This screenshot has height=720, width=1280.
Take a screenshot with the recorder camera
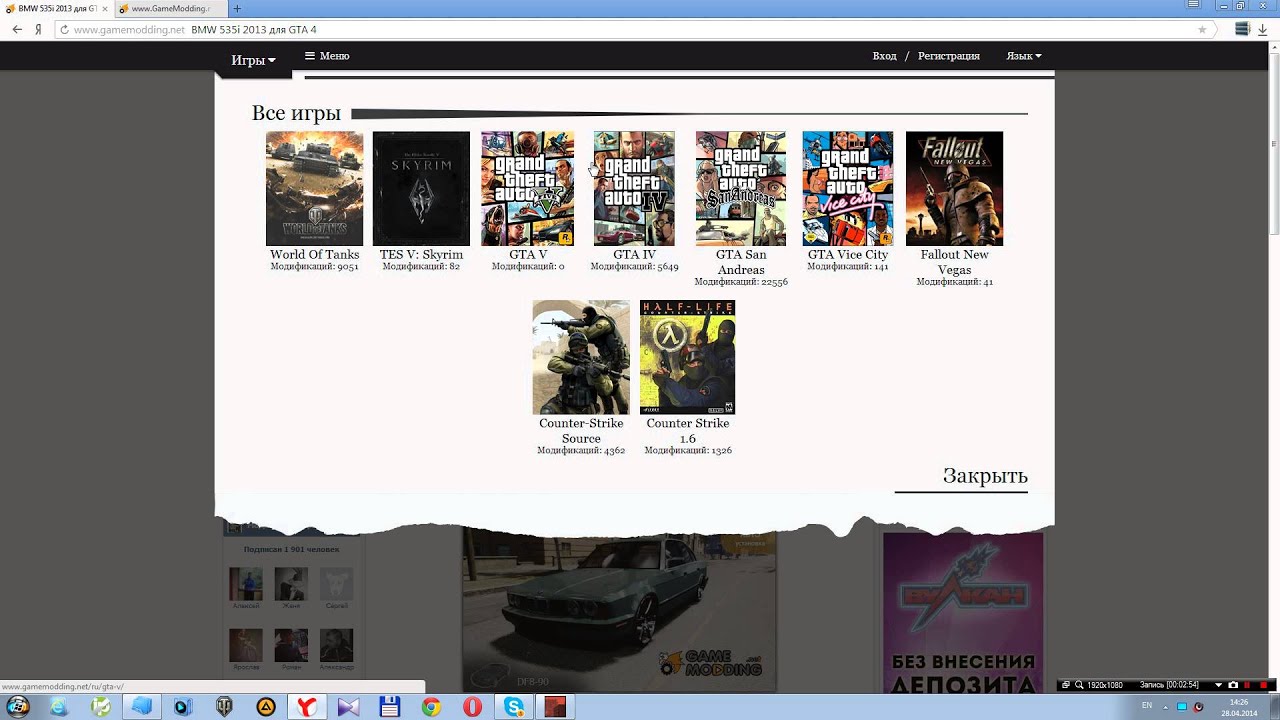[1233, 685]
